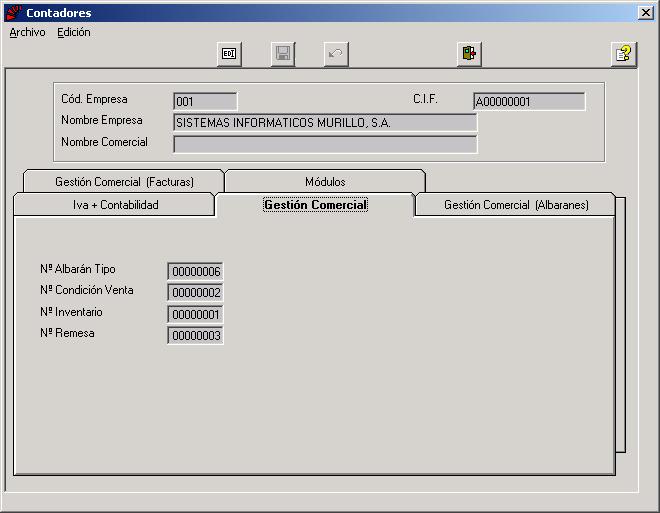Screen dimensions: 660x513
Task: Close the Contadores window
Action: pos(645,13)
